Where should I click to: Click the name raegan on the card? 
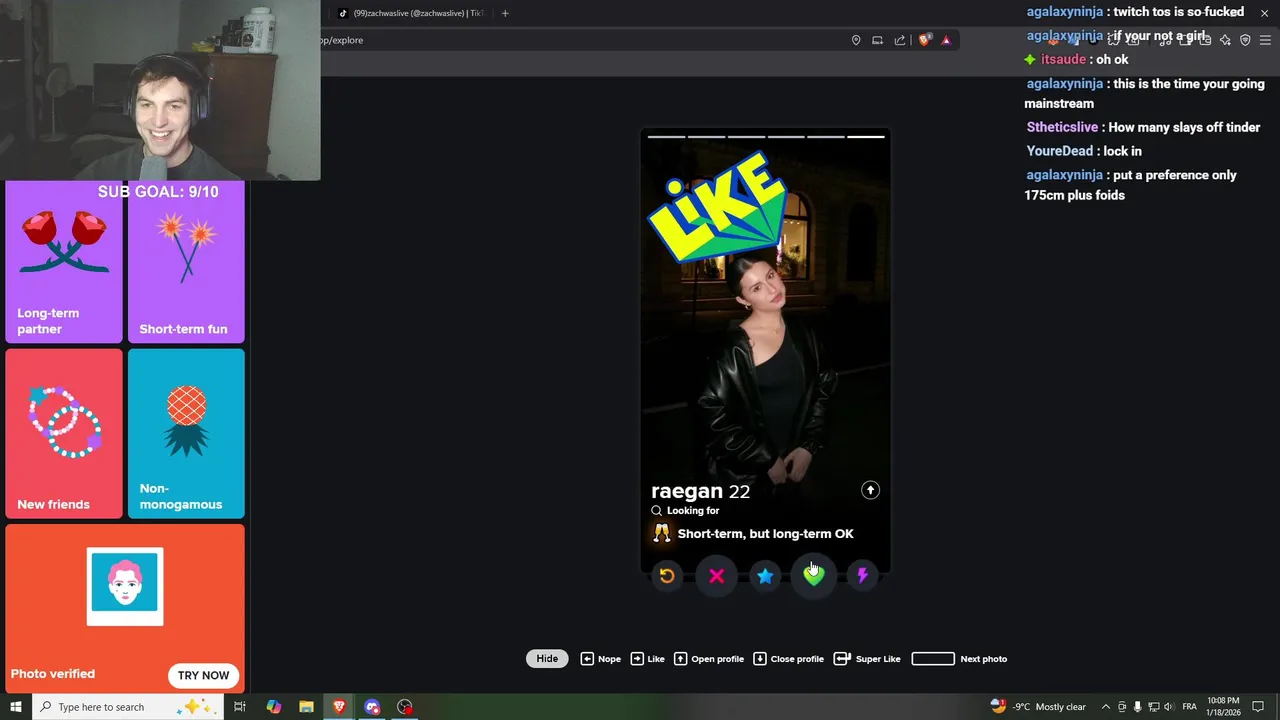[687, 491]
